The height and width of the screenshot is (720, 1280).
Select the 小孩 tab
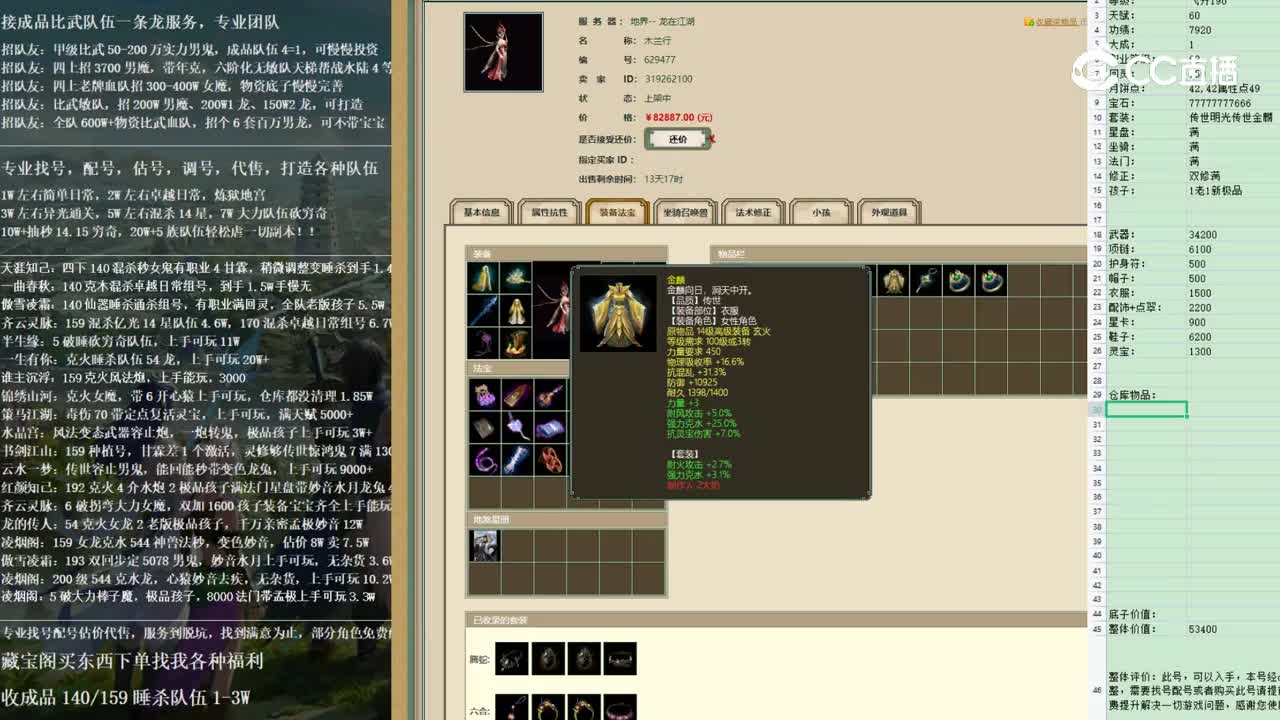coord(822,211)
